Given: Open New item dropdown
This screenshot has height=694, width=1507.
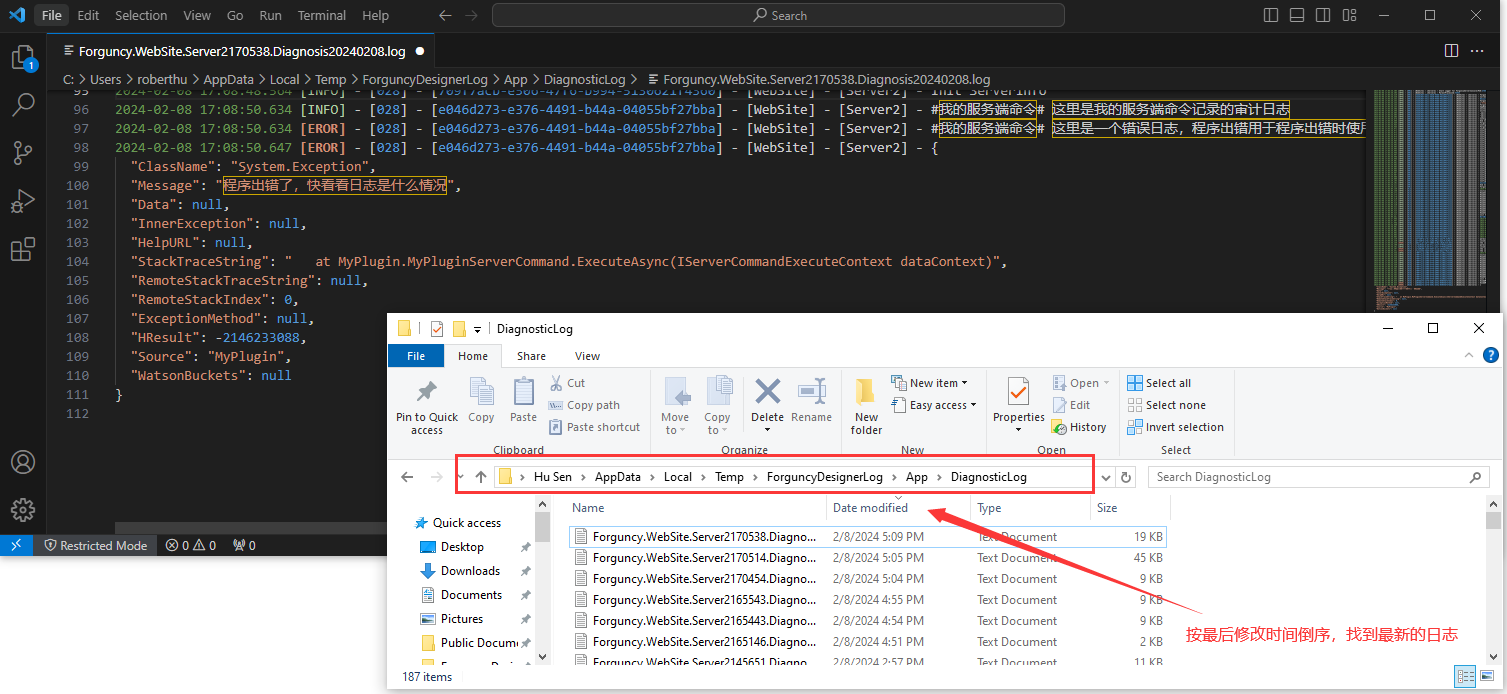Looking at the screenshot, I should (x=930, y=383).
